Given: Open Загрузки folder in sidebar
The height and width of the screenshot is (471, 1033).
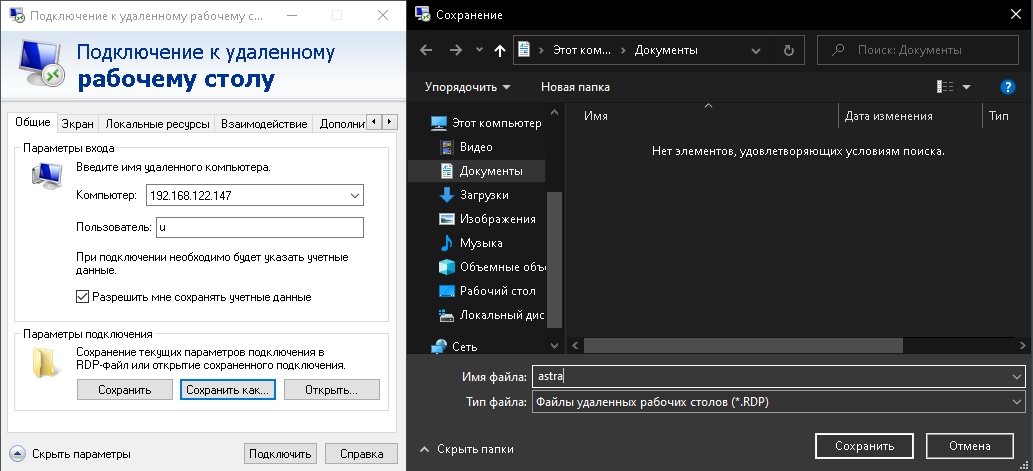Looking at the screenshot, I should point(484,195).
